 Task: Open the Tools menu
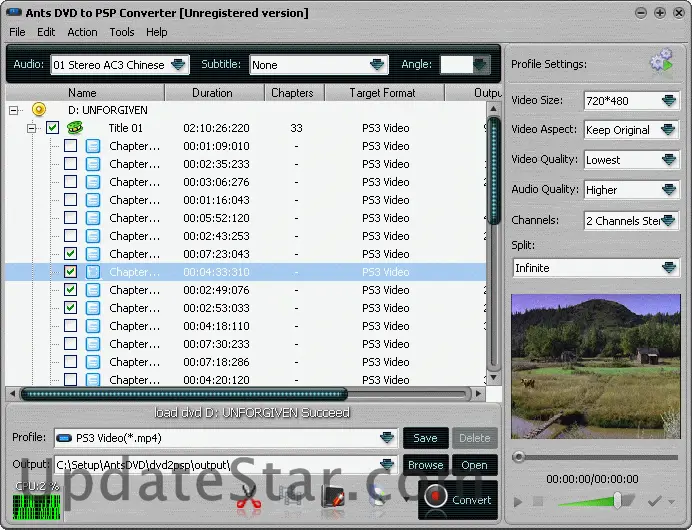click(121, 32)
